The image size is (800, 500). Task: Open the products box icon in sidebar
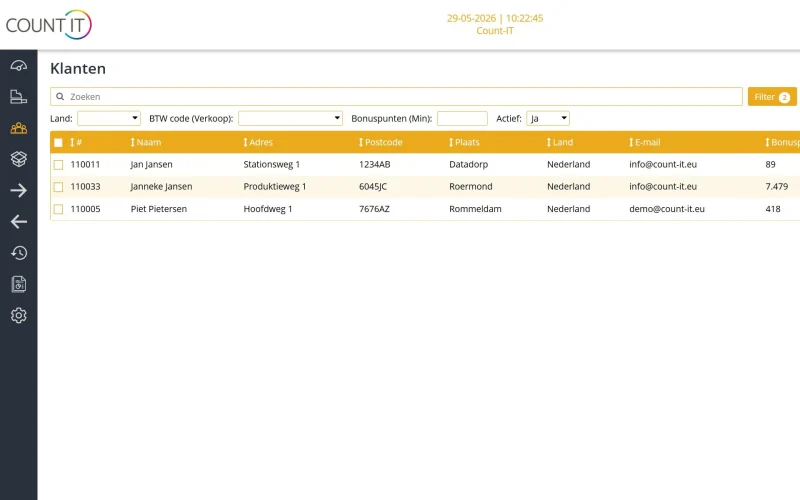click(x=18, y=159)
